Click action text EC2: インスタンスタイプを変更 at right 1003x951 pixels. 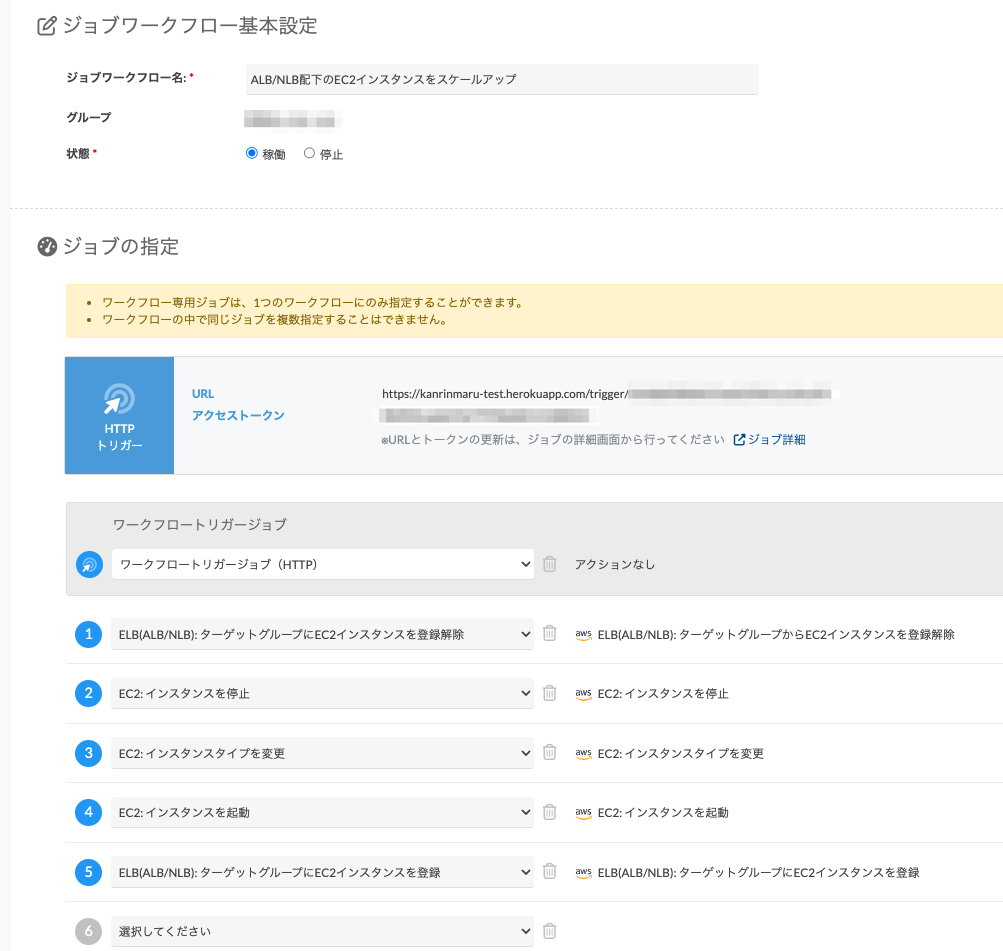681,753
